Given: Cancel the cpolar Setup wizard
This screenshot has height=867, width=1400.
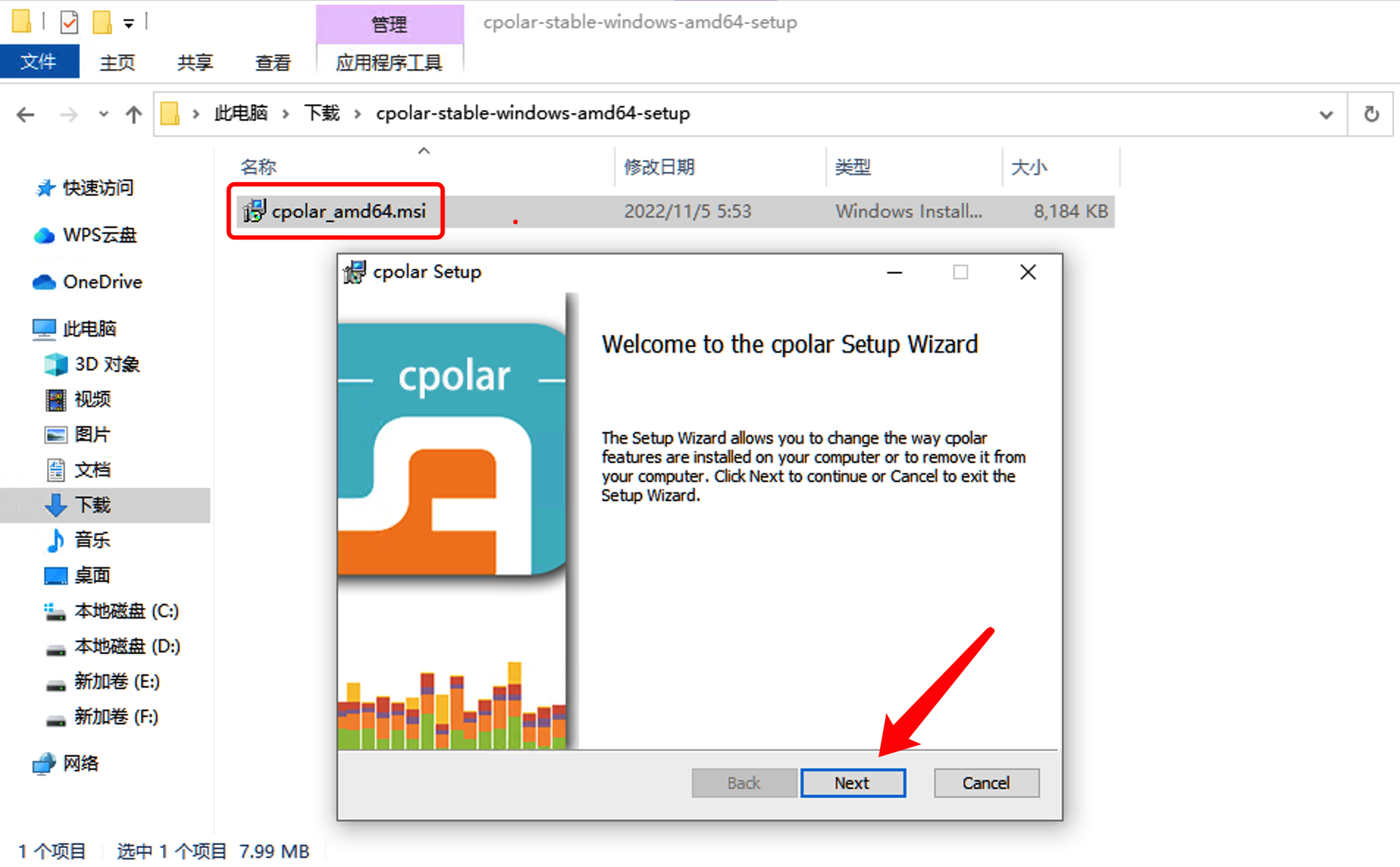Looking at the screenshot, I should coord(986,783).
